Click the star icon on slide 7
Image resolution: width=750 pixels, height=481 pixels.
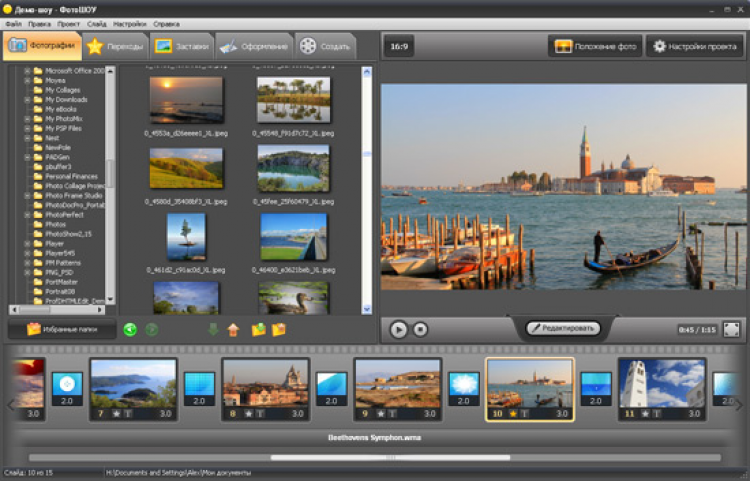tap(116, 414)
